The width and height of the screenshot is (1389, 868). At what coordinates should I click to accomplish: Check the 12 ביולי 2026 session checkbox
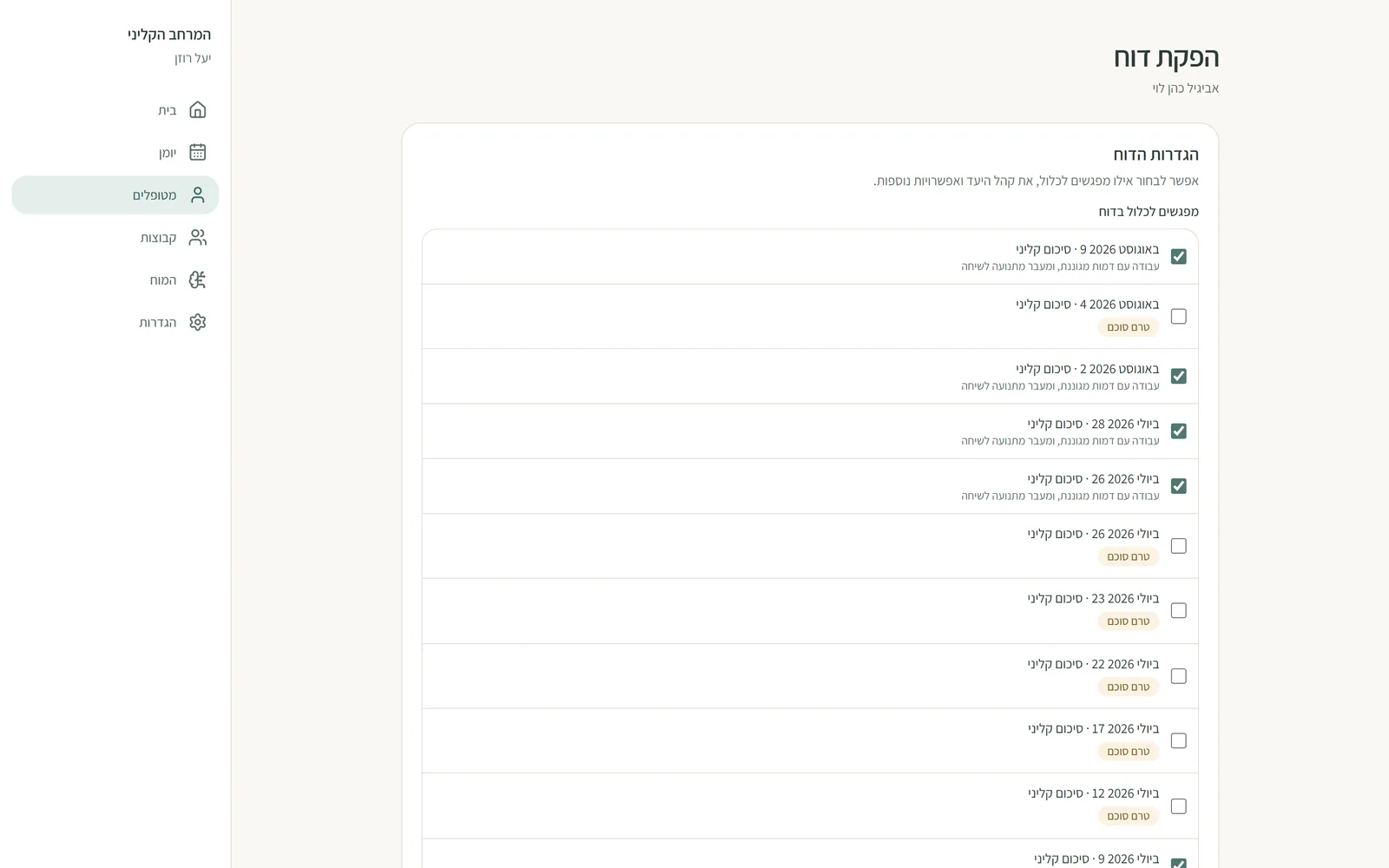point(1178,806)
